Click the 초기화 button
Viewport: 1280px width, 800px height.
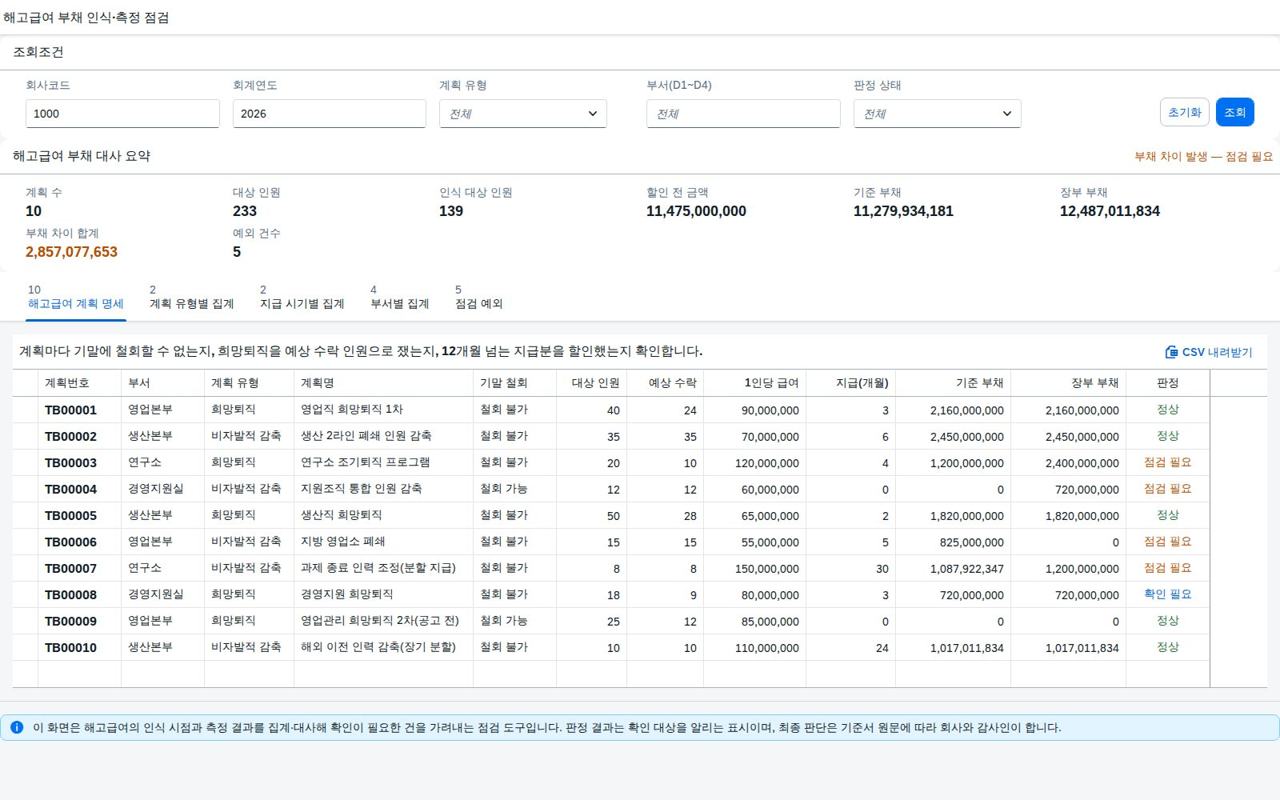[x=1185, y=112]
